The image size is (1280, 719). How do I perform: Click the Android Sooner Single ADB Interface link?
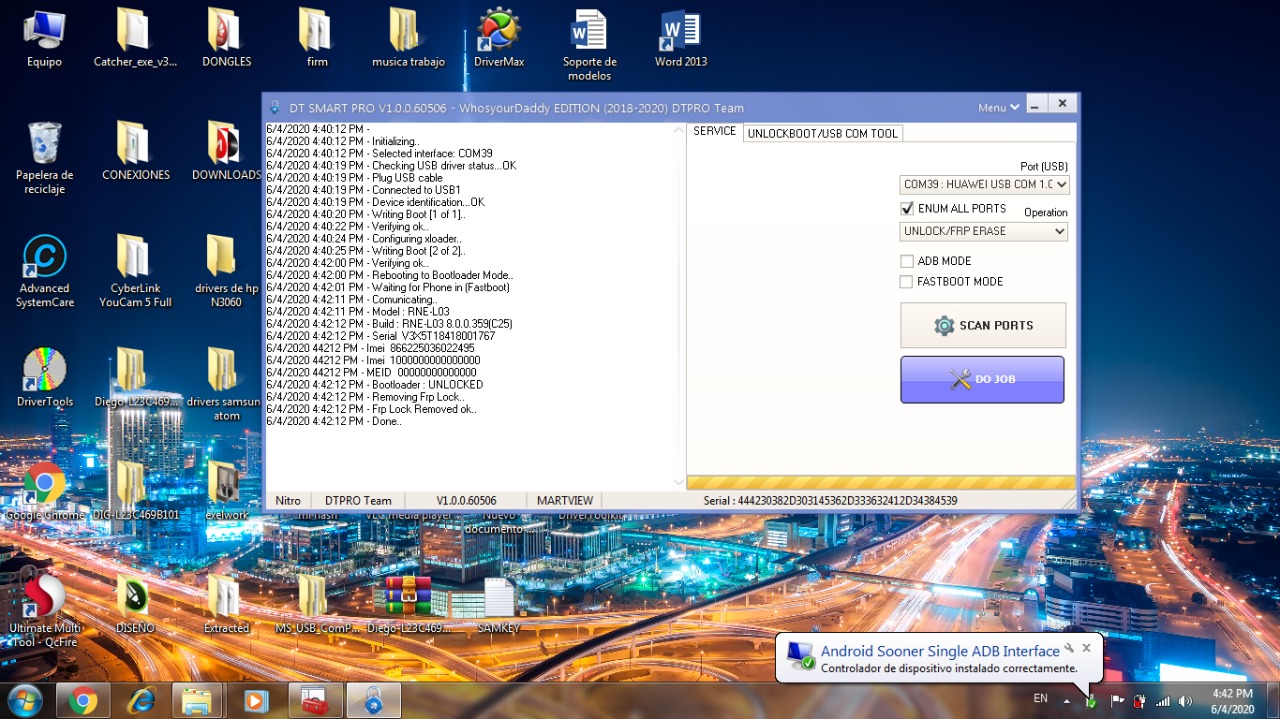point(940,651)
